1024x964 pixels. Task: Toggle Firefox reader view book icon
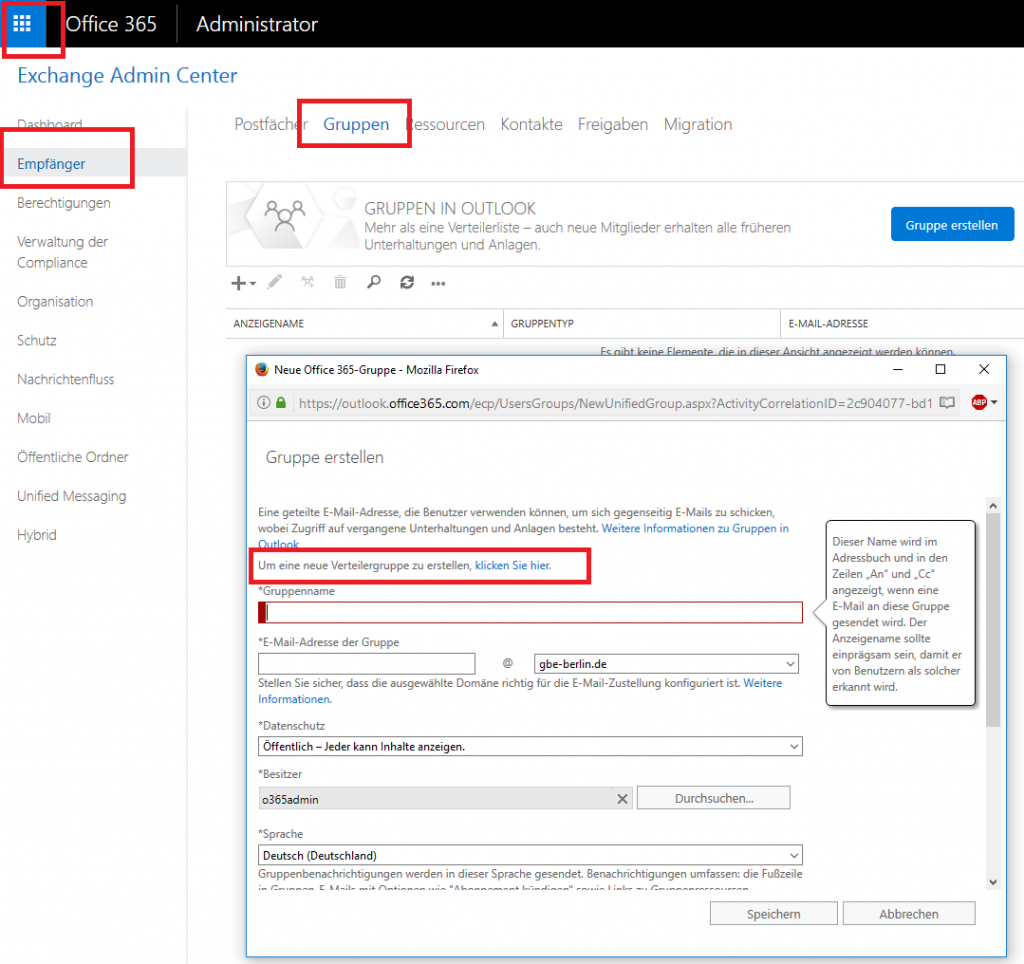pyautogui.click(x=947, y=403)
